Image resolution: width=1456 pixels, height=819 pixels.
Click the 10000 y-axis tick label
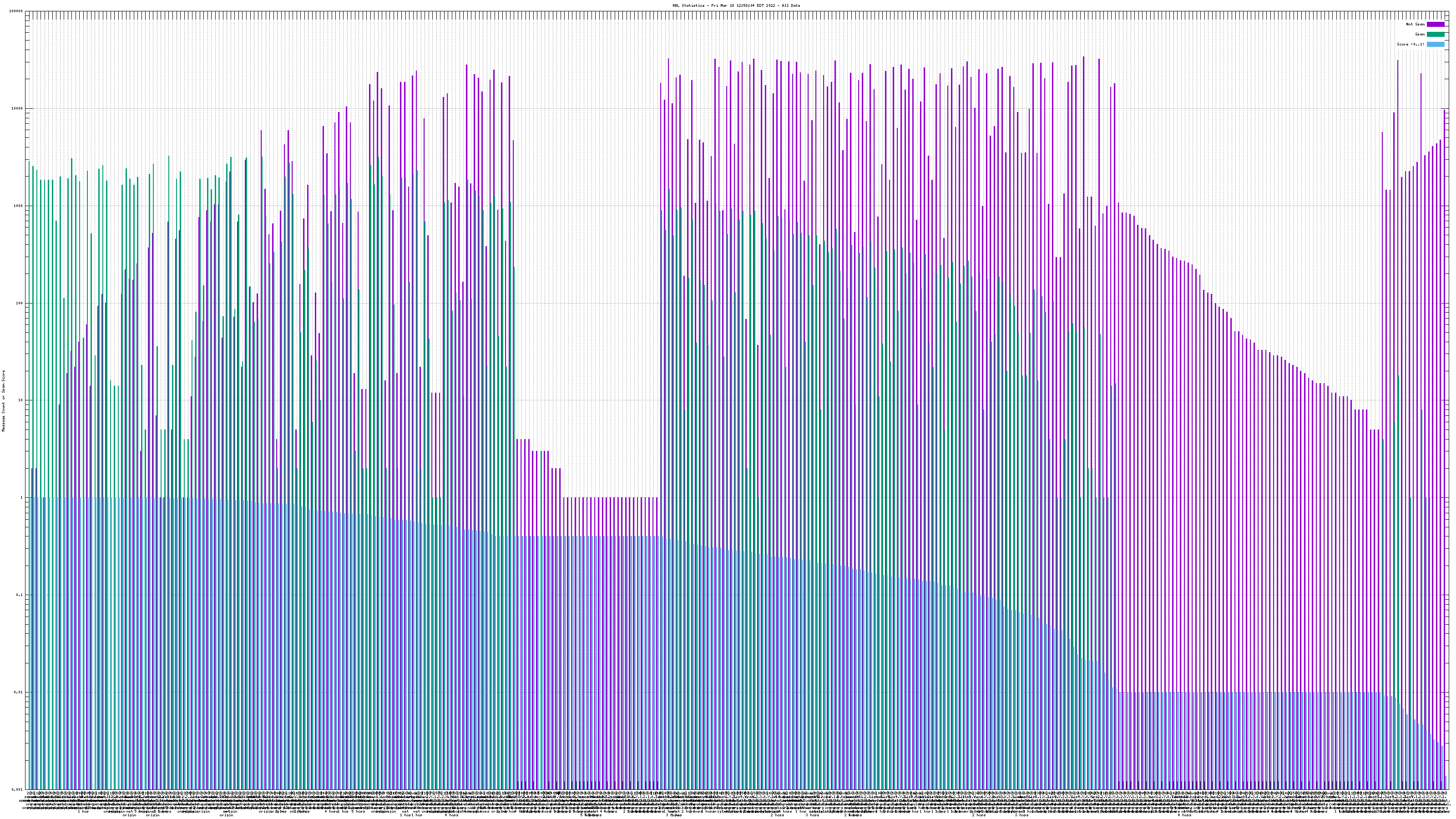click(x=18, y=109)
